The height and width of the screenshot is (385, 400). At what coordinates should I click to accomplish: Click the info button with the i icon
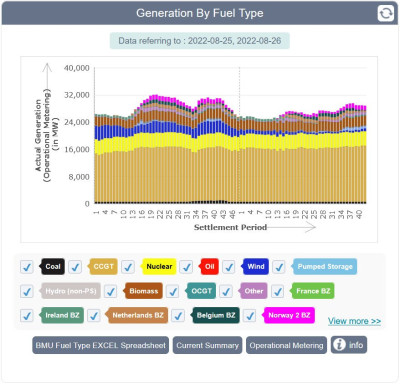[349, 345]
